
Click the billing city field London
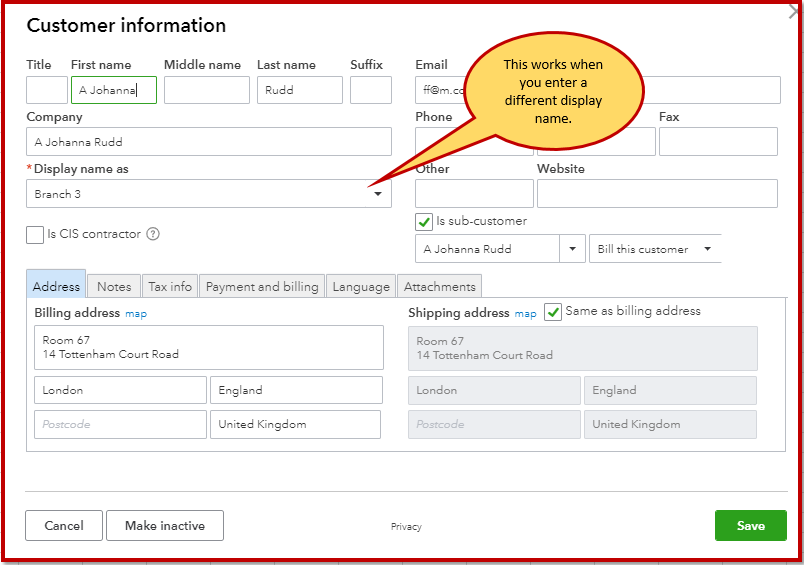point(120,390)
